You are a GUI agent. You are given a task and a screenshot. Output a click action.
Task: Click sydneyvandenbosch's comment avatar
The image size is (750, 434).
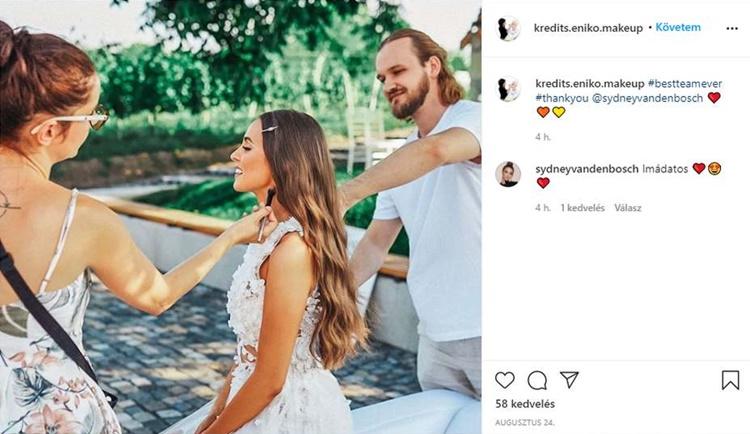[x=509, y=174]
